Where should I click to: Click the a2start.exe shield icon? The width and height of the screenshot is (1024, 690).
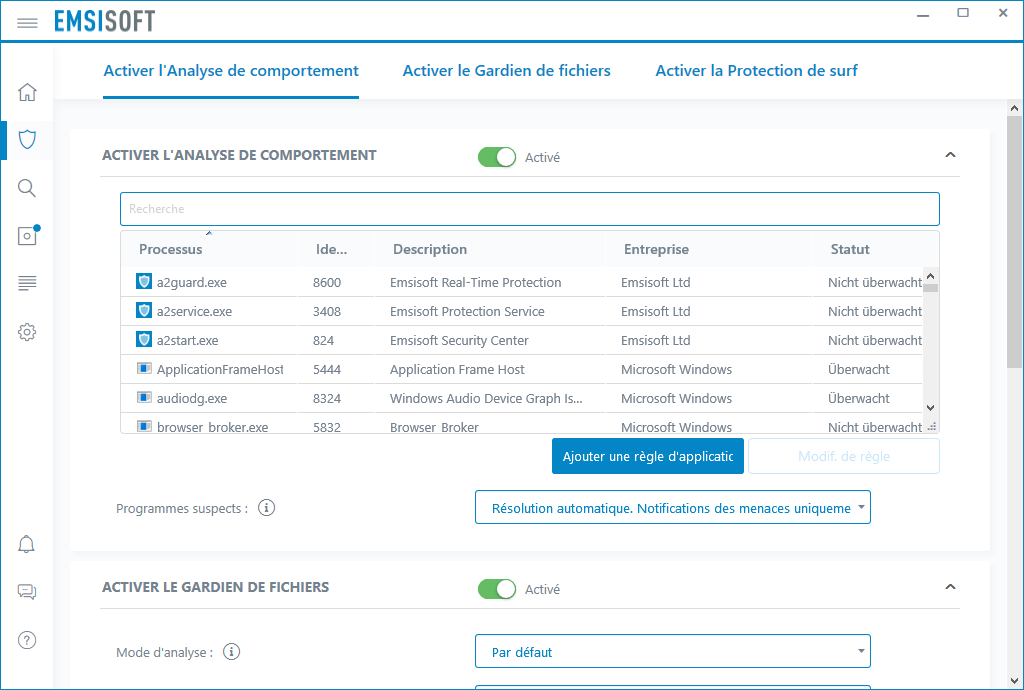coord(144,339)
